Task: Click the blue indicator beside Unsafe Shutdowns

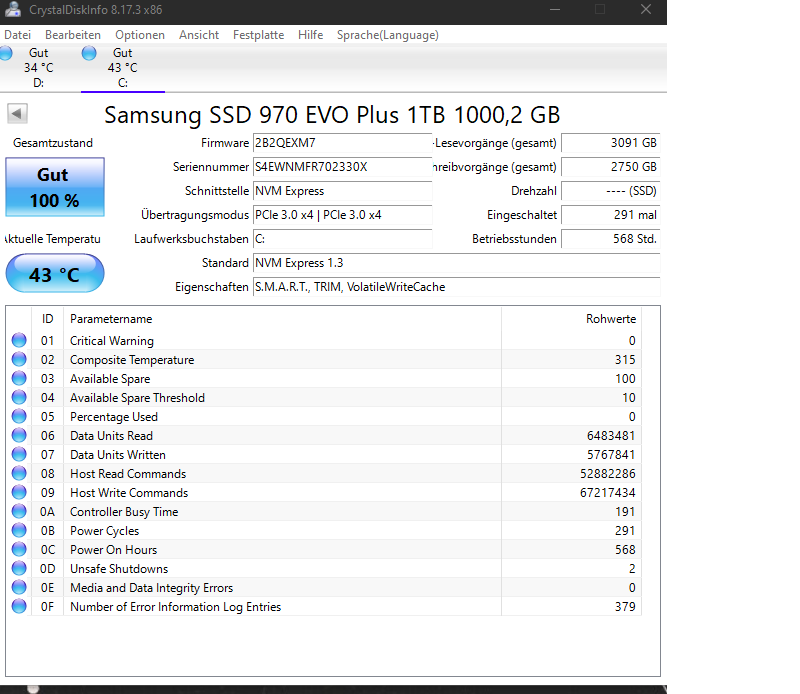Action: point(18,568)
